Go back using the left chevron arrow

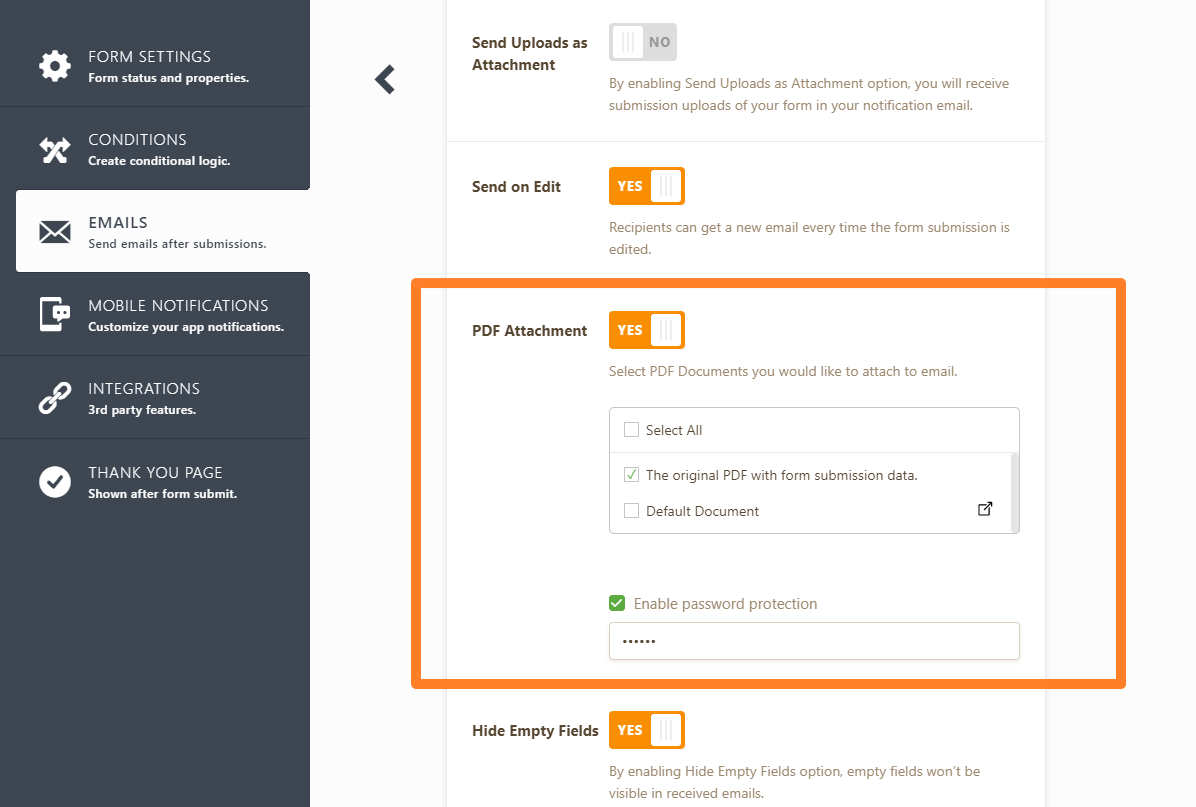click(x=385, y=79)
